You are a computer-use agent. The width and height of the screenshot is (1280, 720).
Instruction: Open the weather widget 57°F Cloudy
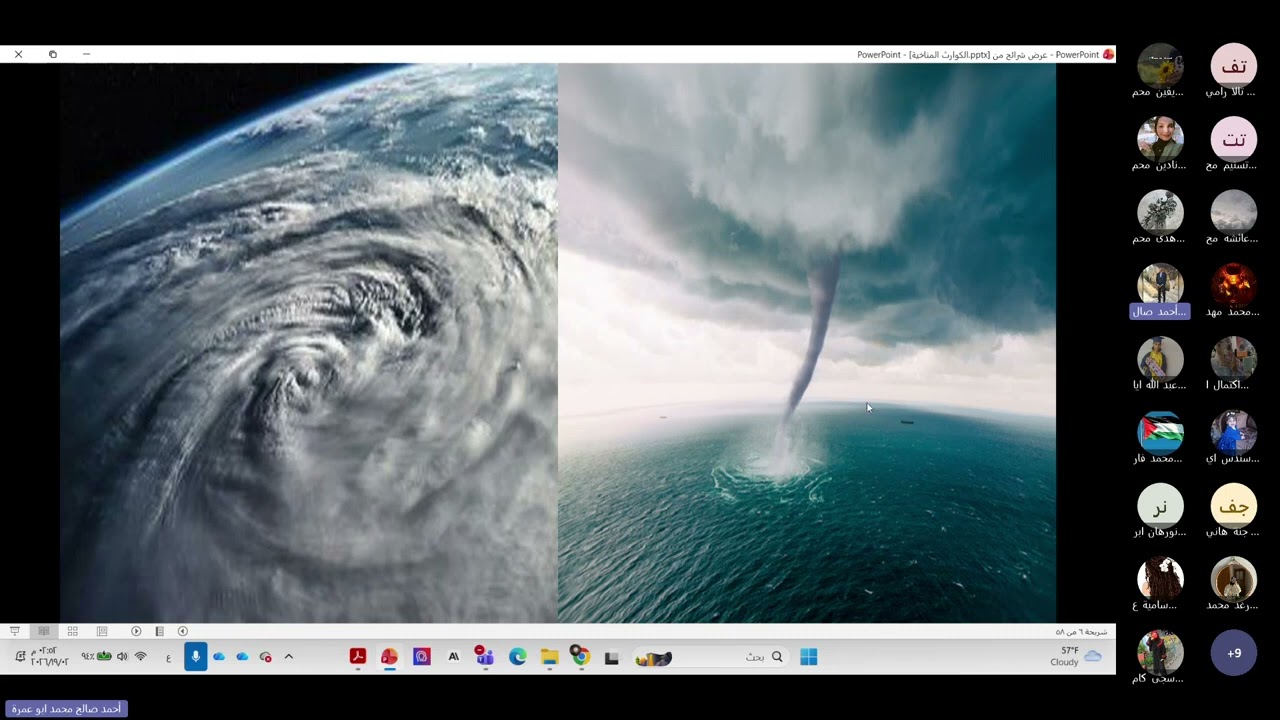(x=1076, y=656)
